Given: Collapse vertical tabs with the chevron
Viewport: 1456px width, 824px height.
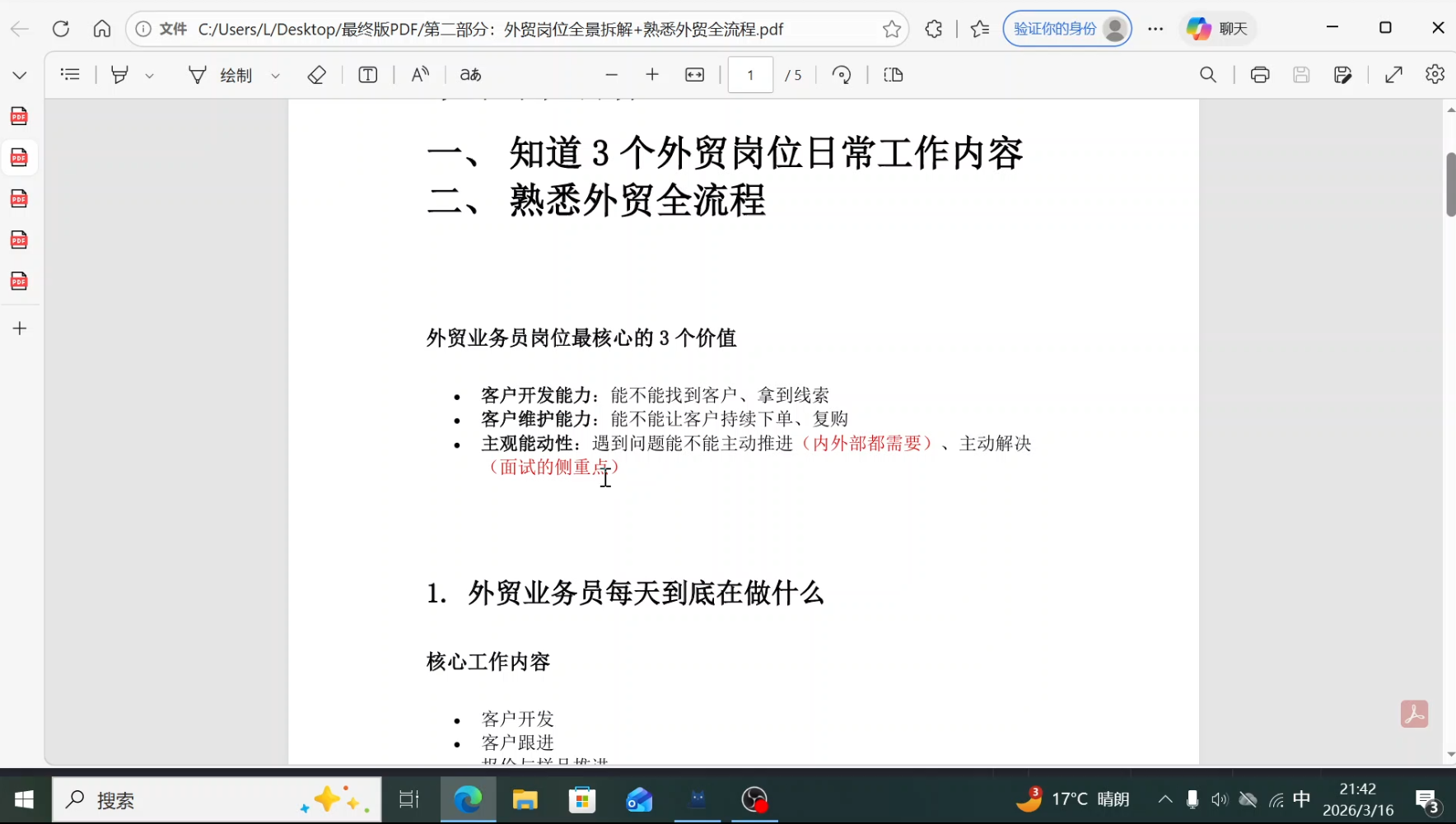Looking at the screenshot, I should tap(19, 74).
